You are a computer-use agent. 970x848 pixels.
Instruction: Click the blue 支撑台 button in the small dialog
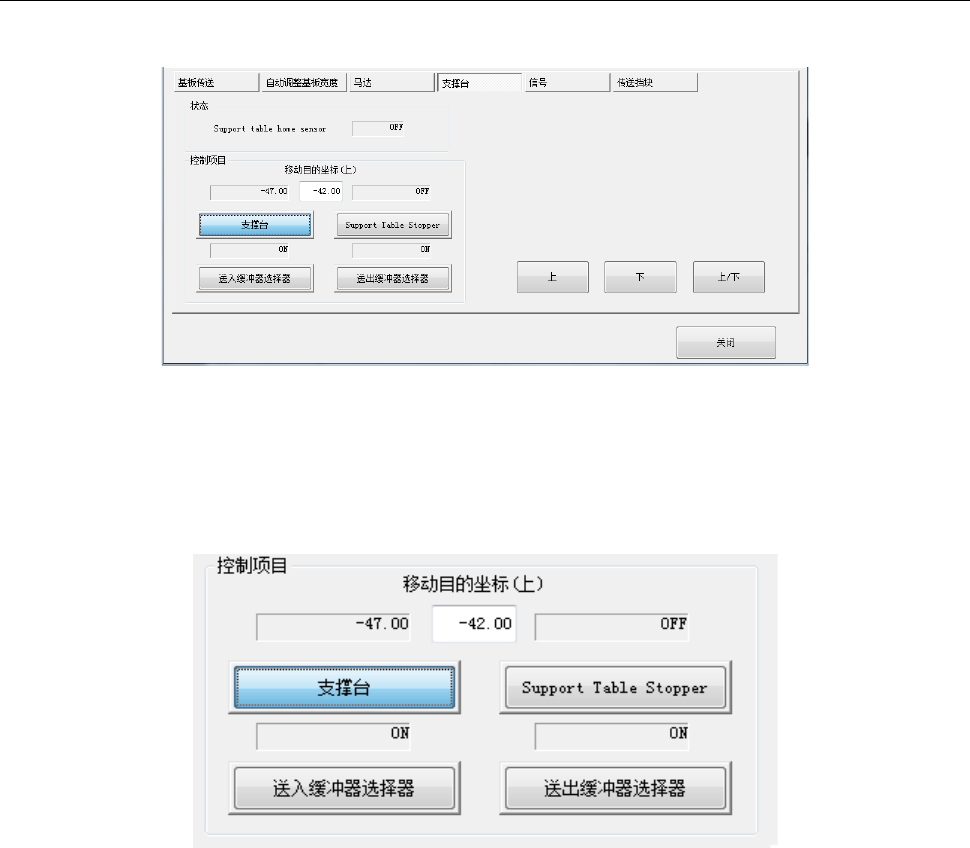(x=255, y=225)
